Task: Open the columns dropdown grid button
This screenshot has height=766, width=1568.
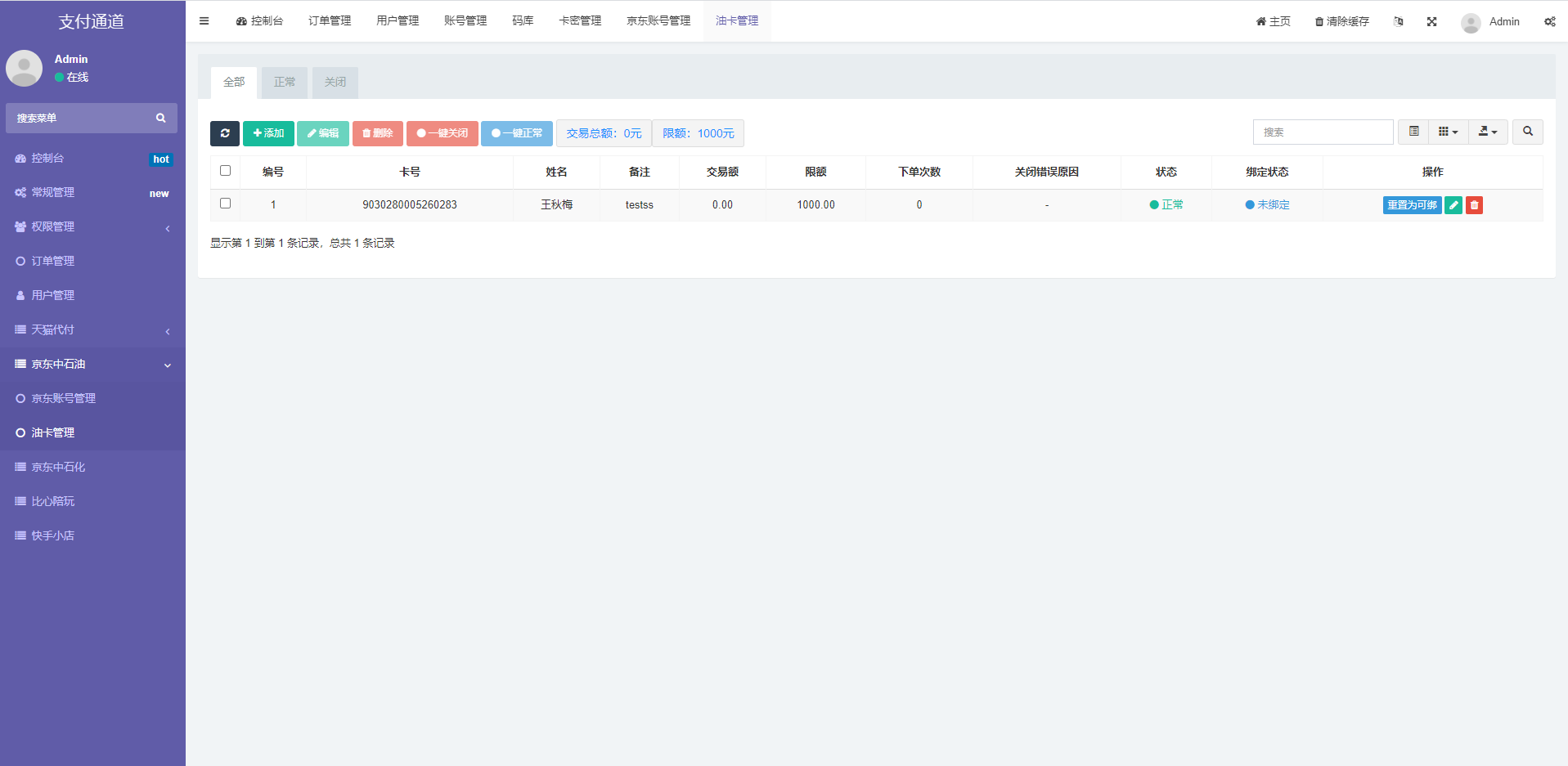Action: click(1448, 132)
